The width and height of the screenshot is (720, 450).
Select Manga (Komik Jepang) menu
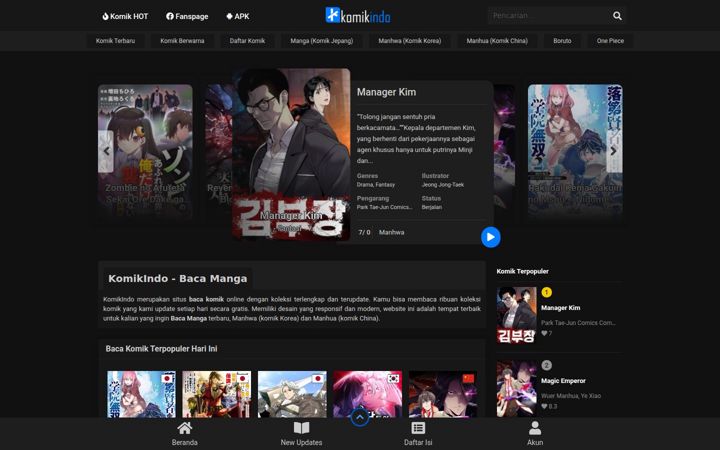pos(321,41)
